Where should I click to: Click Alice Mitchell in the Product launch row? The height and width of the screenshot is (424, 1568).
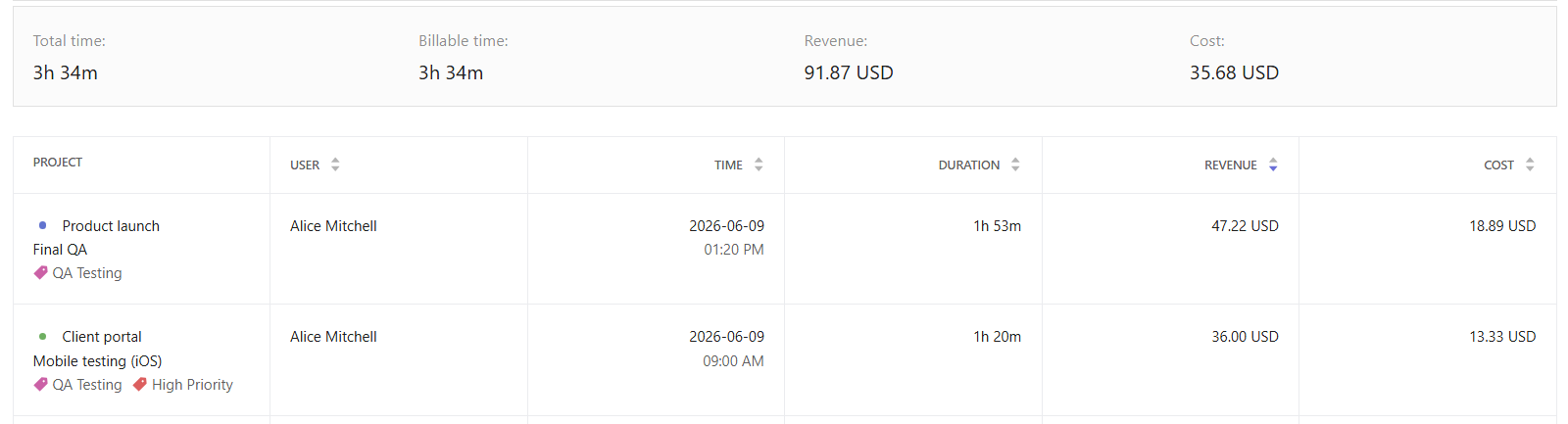coord(333,226)
